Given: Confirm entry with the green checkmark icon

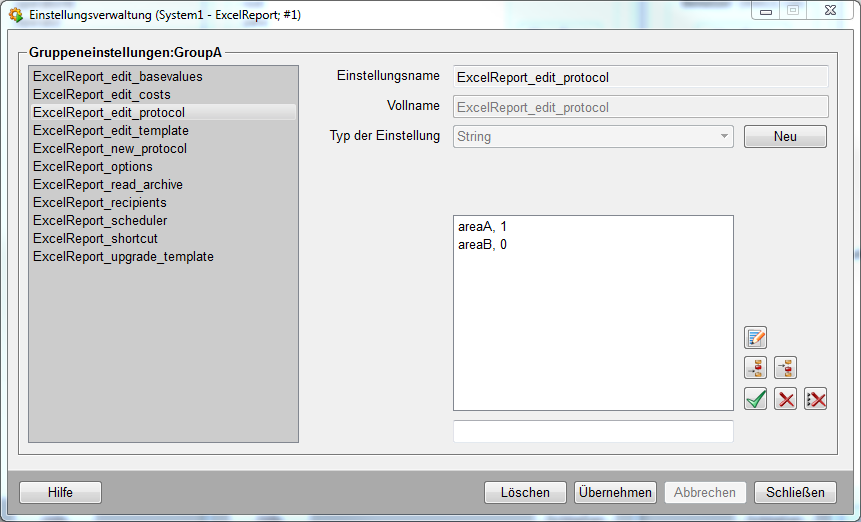Looking at the screenshot, I should coord(756,398).
